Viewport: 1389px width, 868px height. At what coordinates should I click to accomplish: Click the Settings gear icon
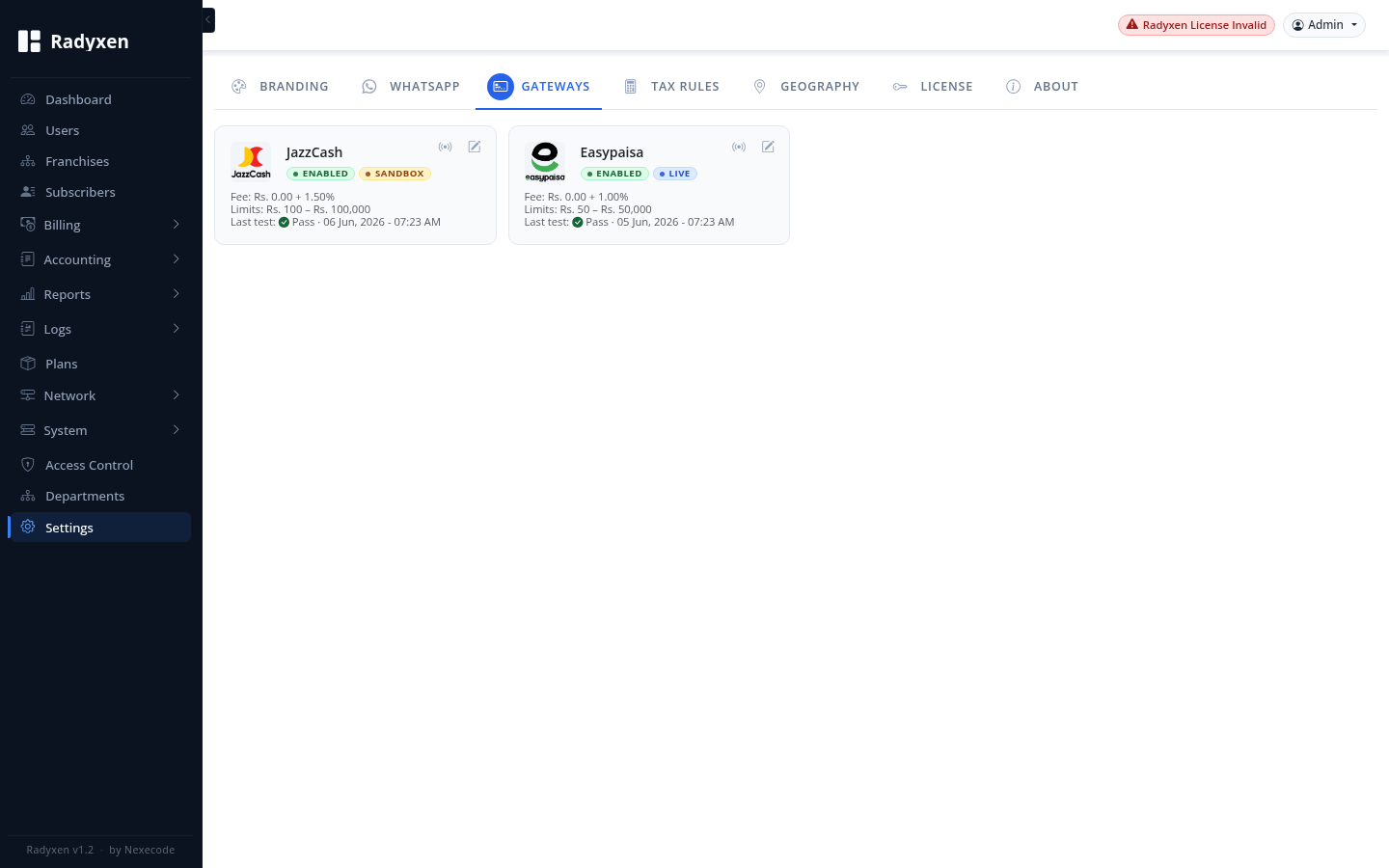point(28,527)
